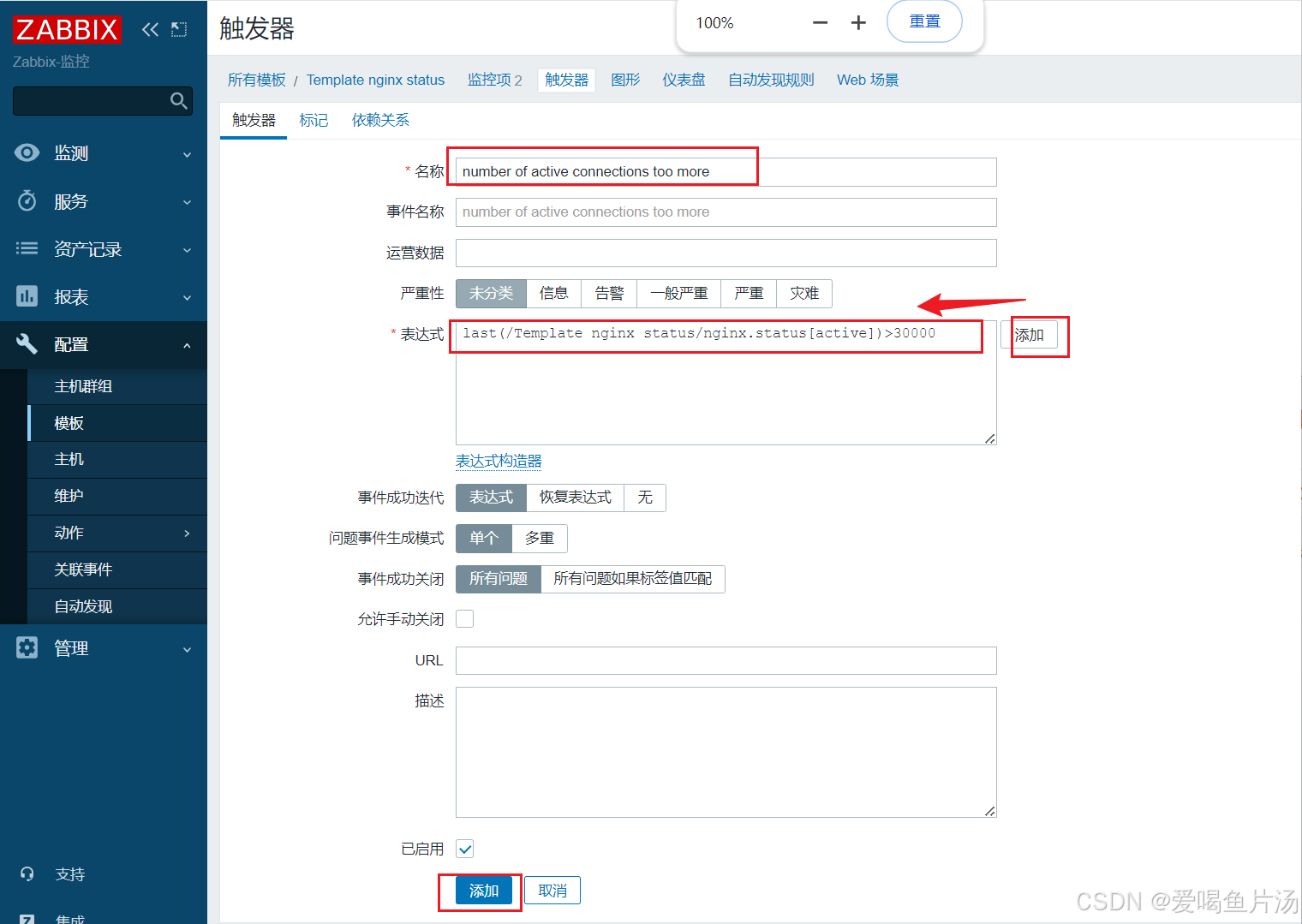Open 图形 in breadcrumb nav
Viewport: 1302px width, 924px height.
[625, 80]
